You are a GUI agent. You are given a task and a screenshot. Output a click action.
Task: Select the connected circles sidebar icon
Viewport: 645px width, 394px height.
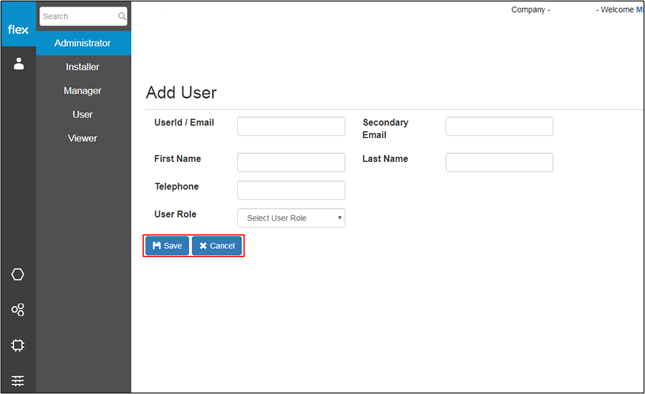[x=18, y=310]
